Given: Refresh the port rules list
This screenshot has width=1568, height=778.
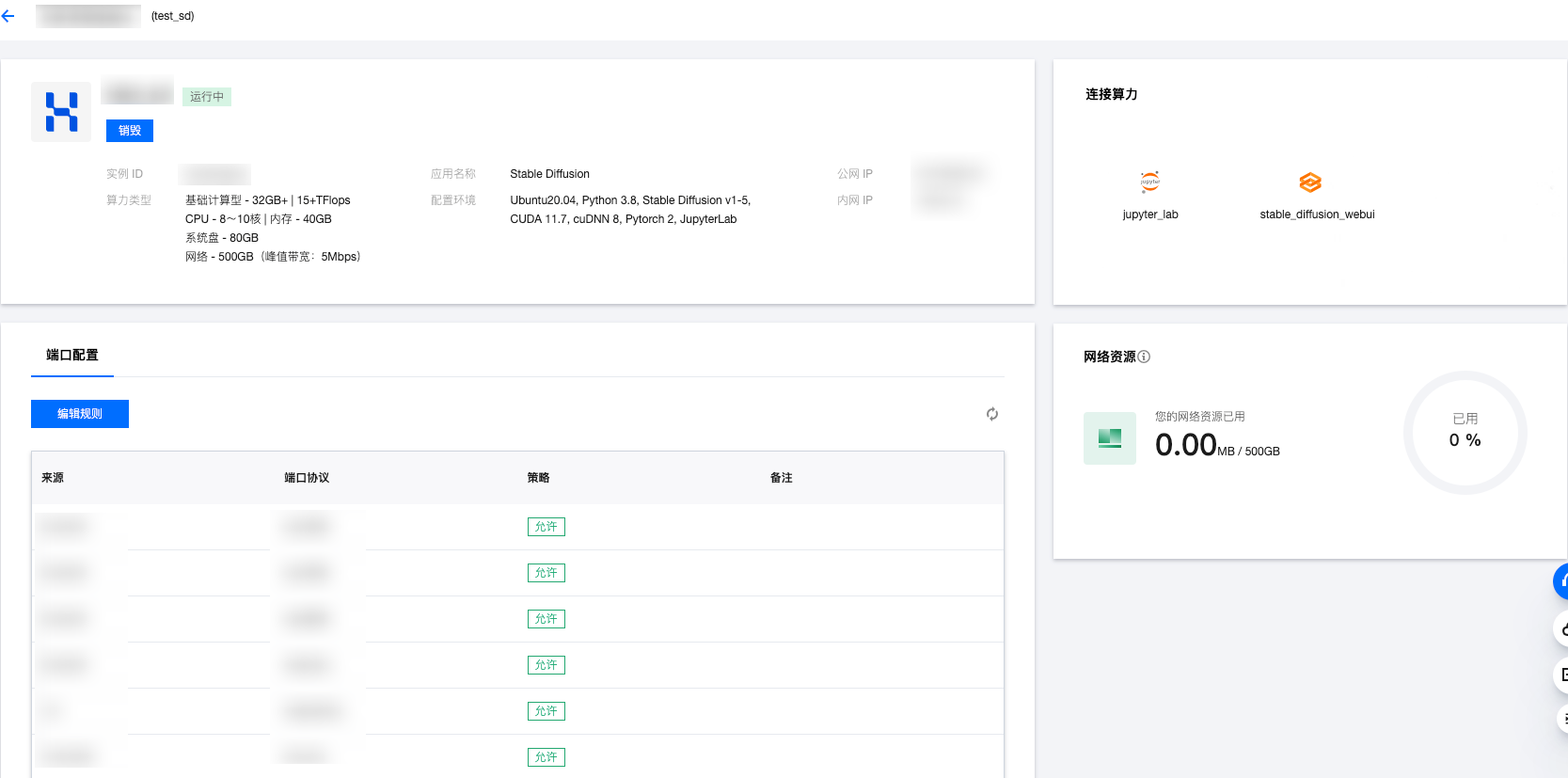Looking at the screenshot, I should pyautogui.click(x=992, y=414).
